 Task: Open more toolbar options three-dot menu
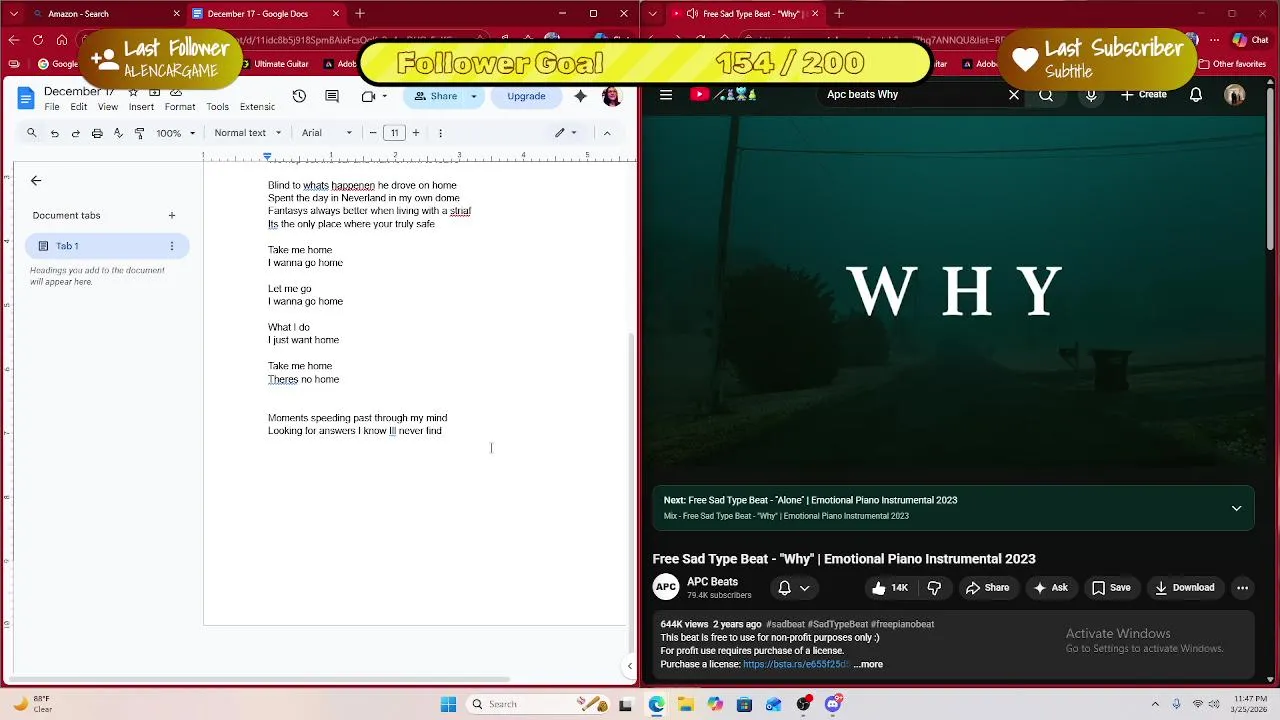[x=440, y=132]
